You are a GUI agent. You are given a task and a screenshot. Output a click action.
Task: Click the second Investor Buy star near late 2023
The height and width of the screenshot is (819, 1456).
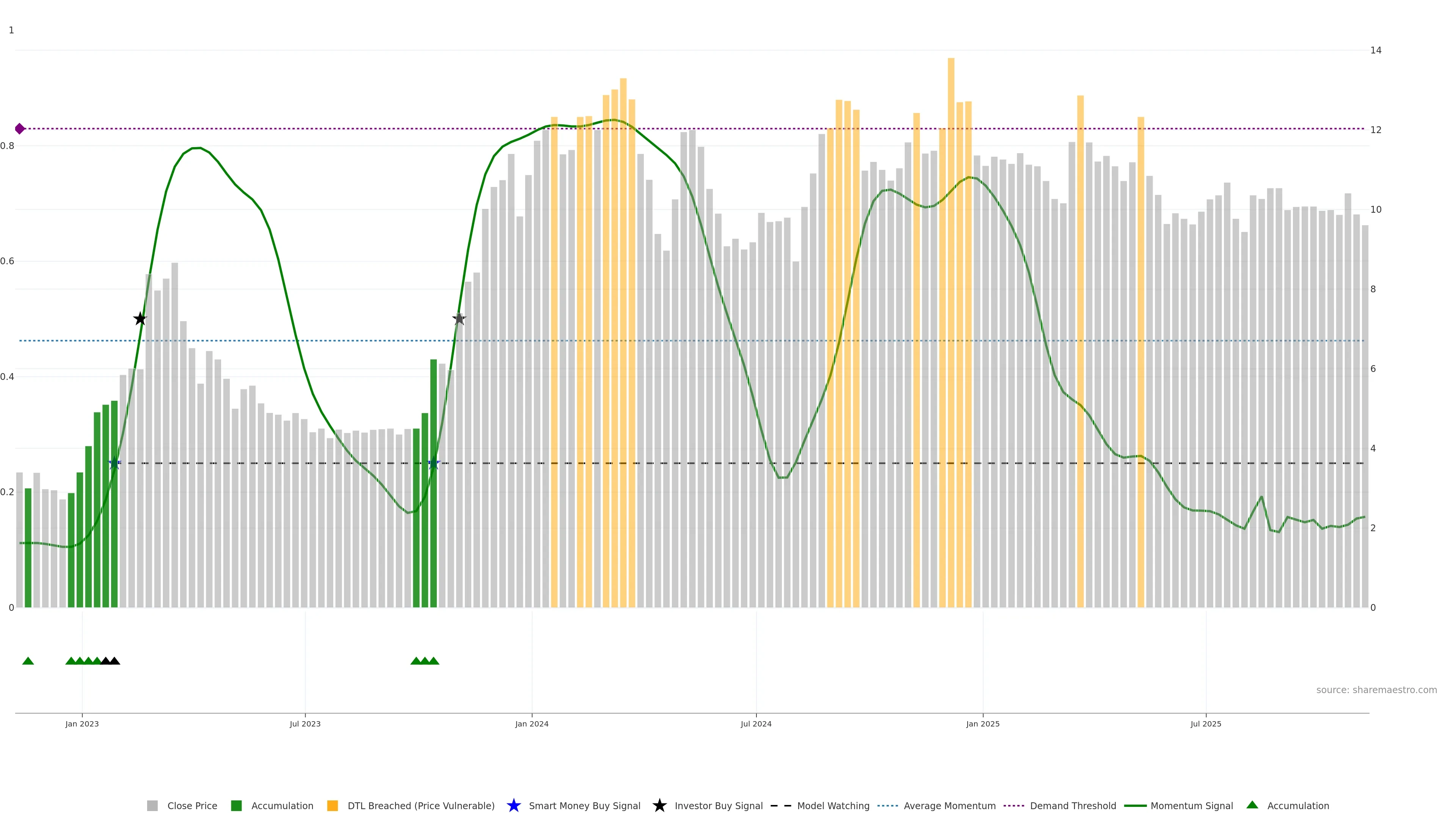click(x=459, y=319)
